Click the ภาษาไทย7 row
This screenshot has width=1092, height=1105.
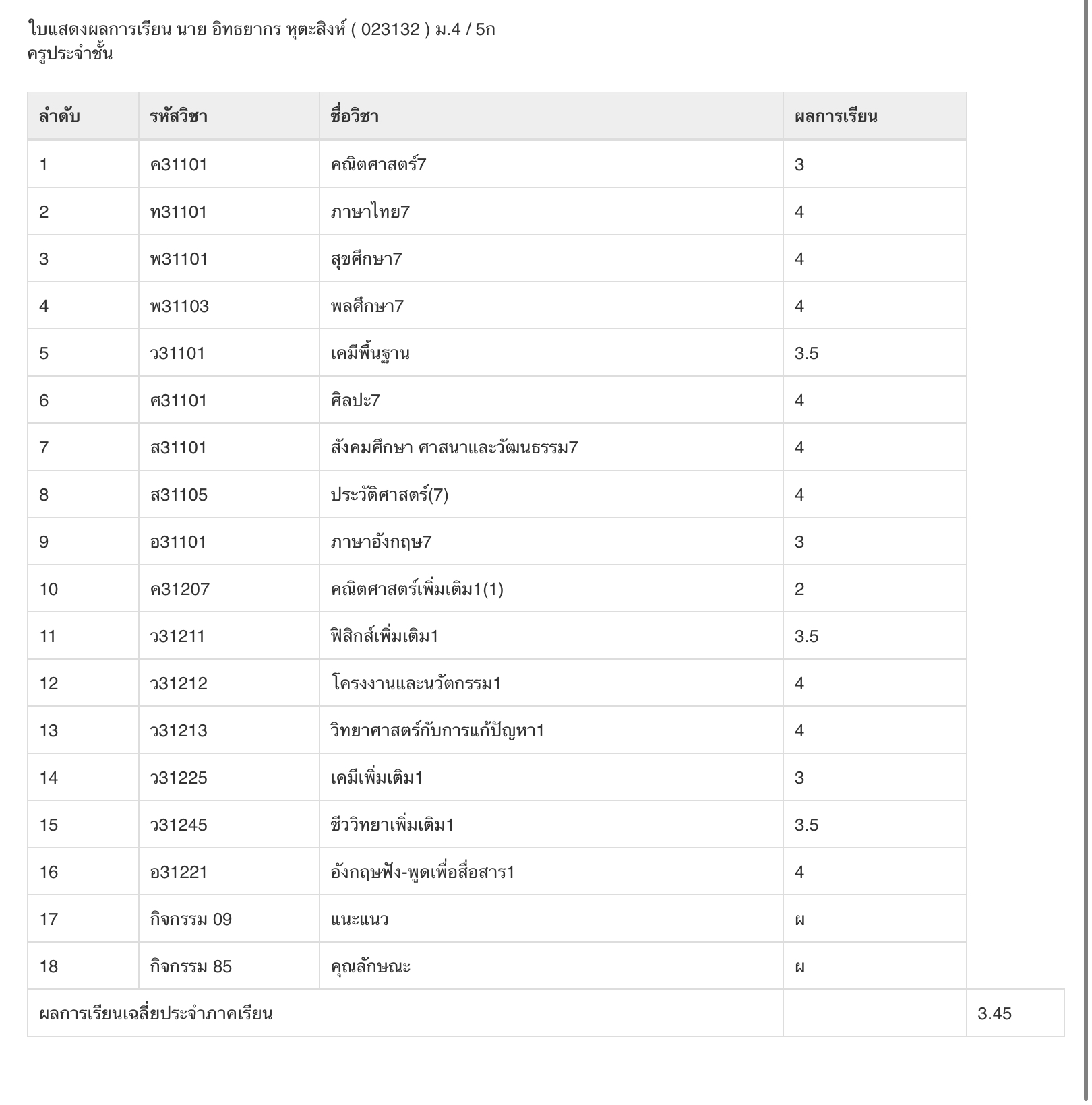point(497,212)
